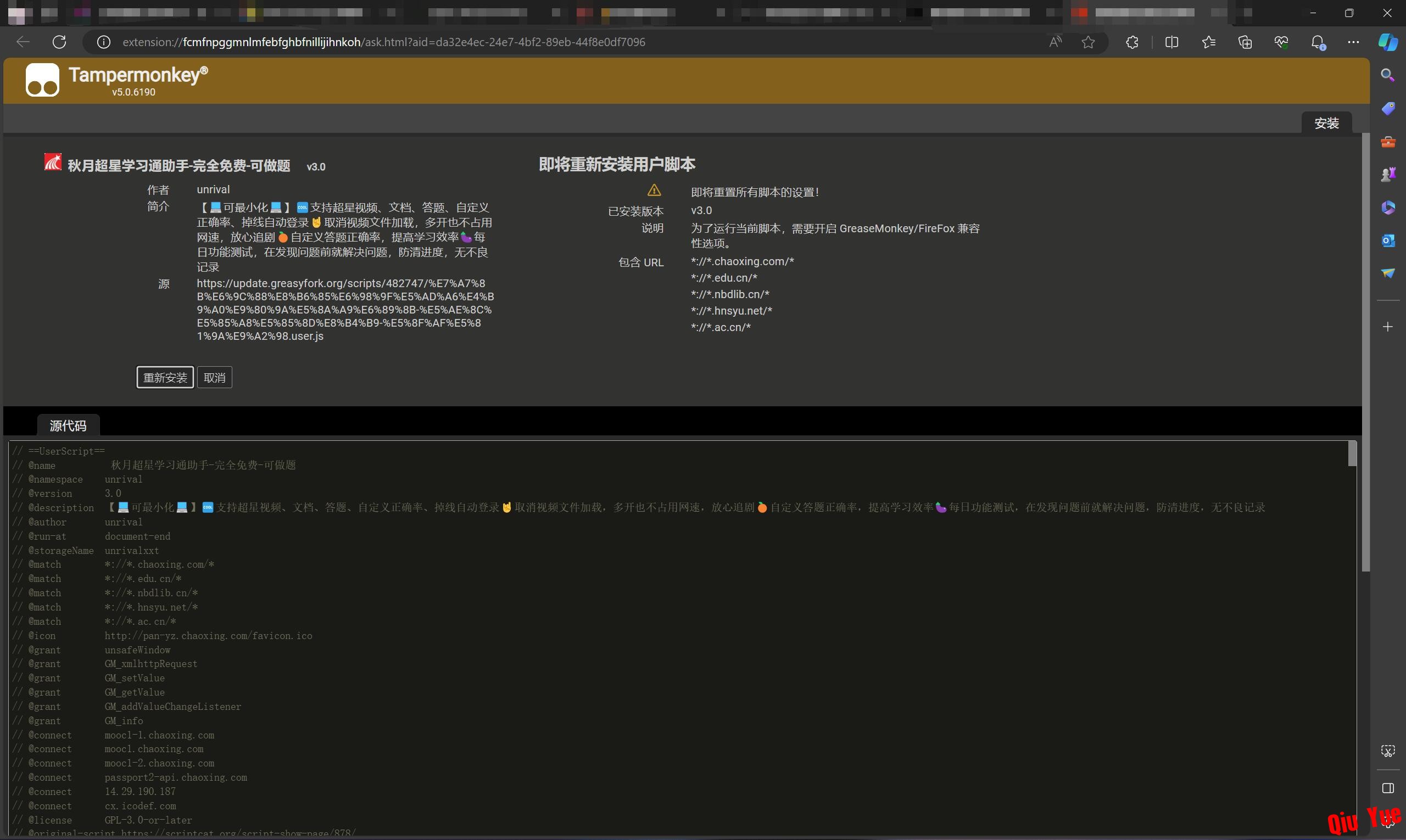Click the *://*.chaoxing.com/* URL entry
The width and height of the screenshot is (1406, 840).
[x=743, y=261]
